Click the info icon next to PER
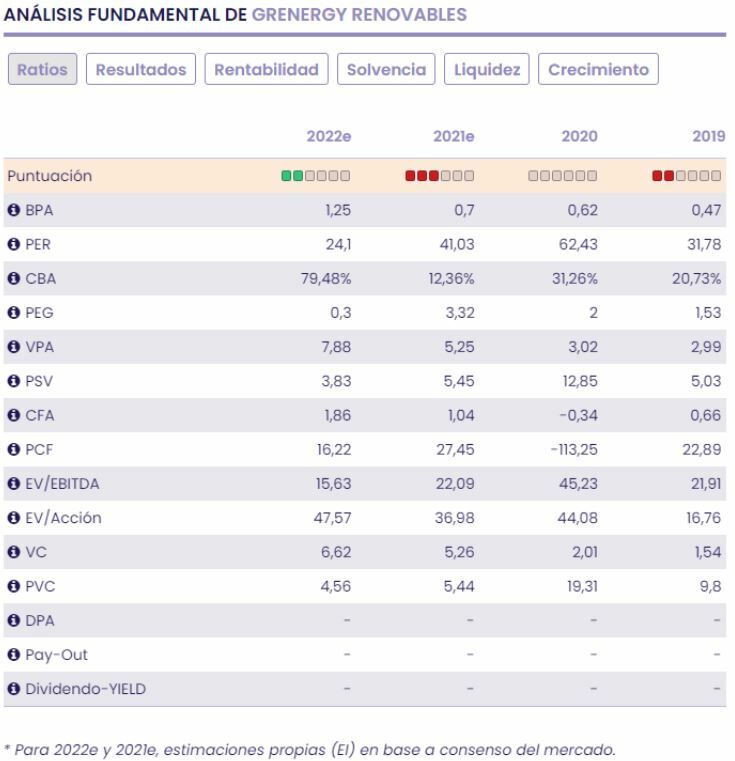 [x=15, y=245]
